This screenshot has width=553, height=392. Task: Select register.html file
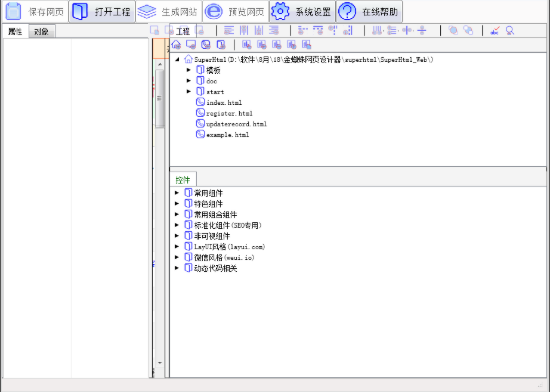click(x=229, y=113)
